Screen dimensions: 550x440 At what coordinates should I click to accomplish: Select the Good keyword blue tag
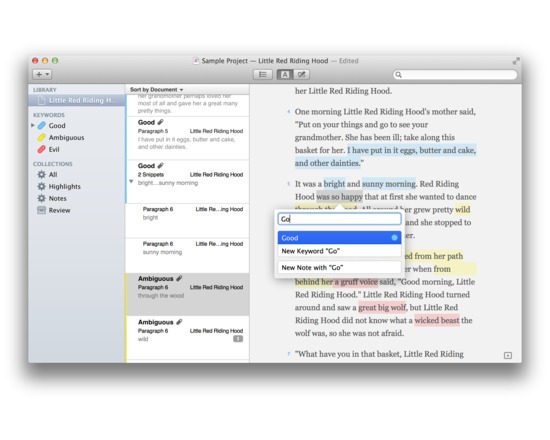[41, 125]
